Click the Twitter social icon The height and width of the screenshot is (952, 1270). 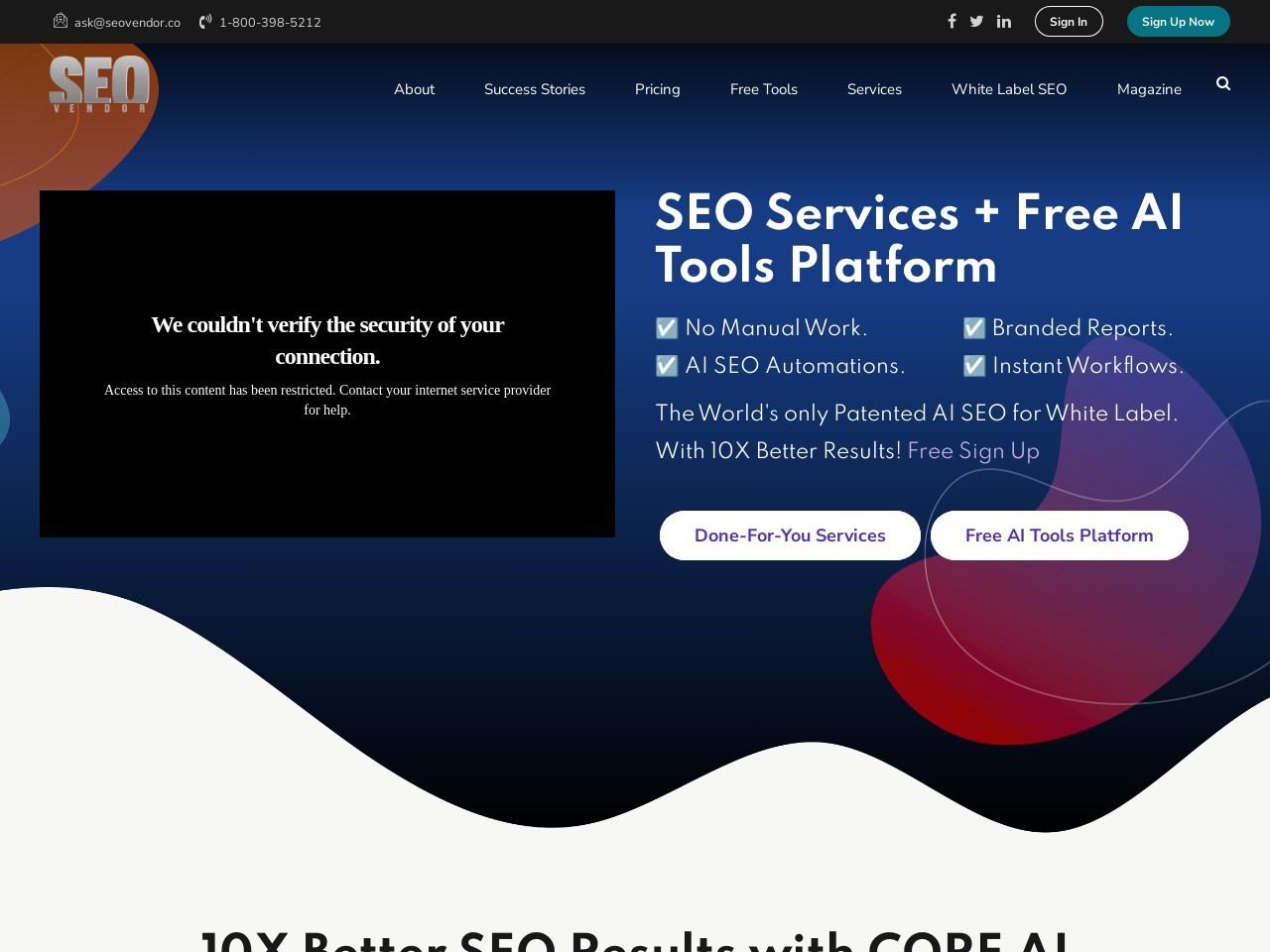coord(976,21)
